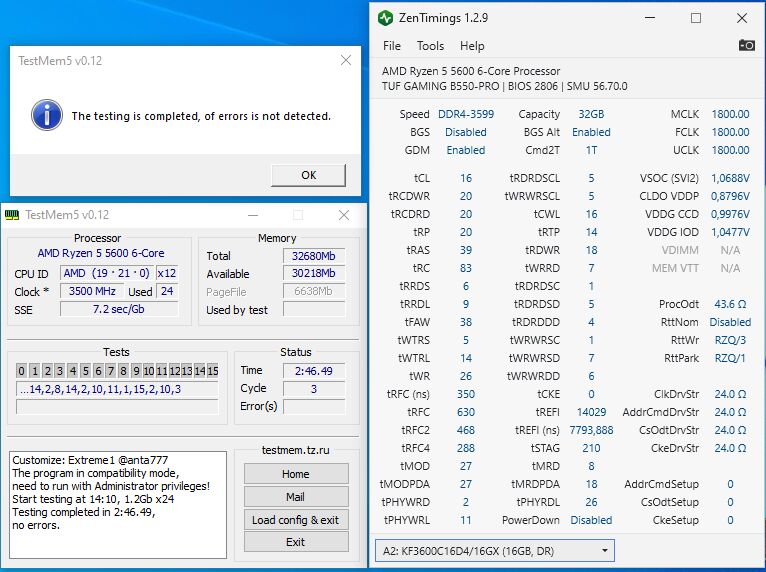766x572 pixels.
Task: Click the RttNom Disabled value
Action: pyautogui.click(x=730, y=322)
